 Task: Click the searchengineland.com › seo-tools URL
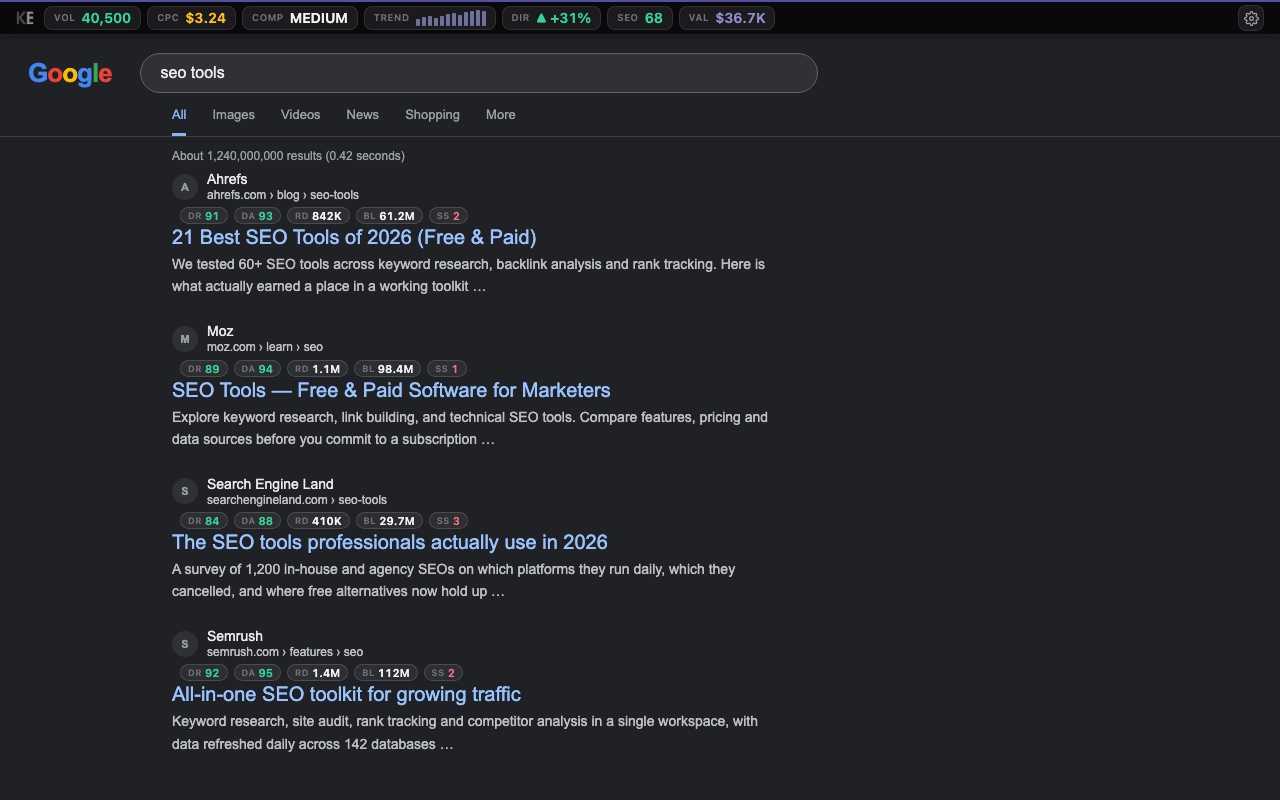pos(297,500)
